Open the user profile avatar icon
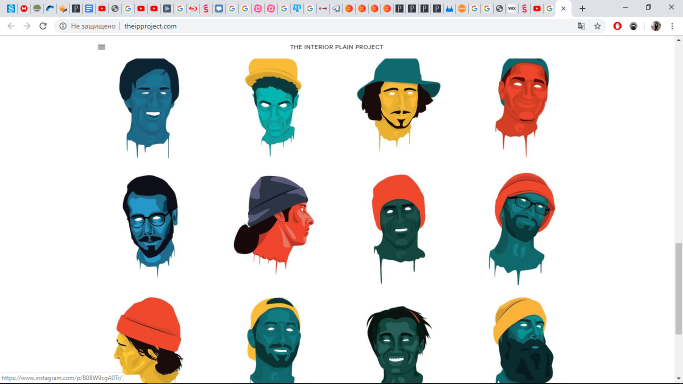Viewport: 683px width, 384px height. click(x=656, y=26)
